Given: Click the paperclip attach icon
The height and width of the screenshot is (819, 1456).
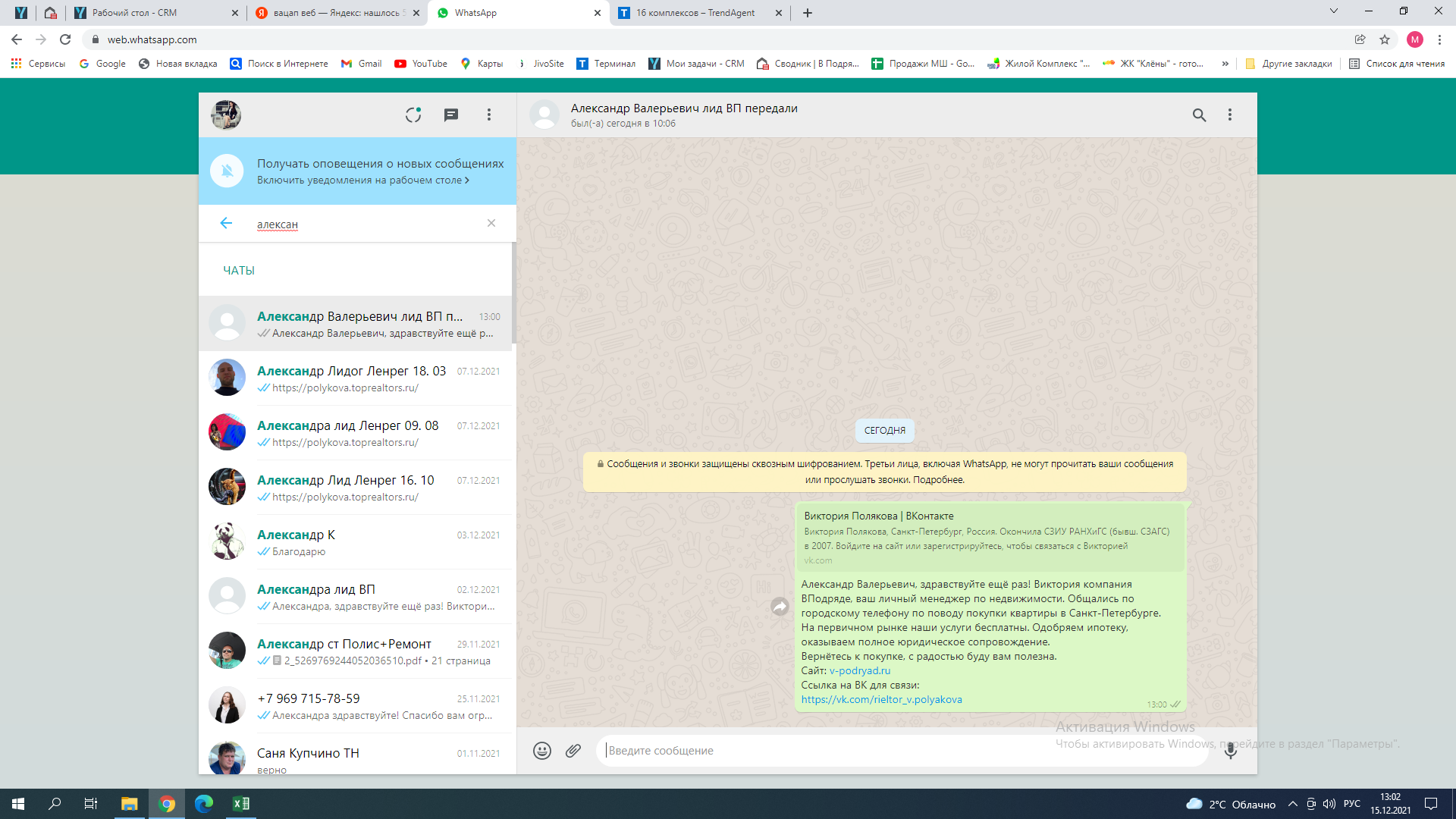Looking at the screenshot, I should [x=573, y=751].
